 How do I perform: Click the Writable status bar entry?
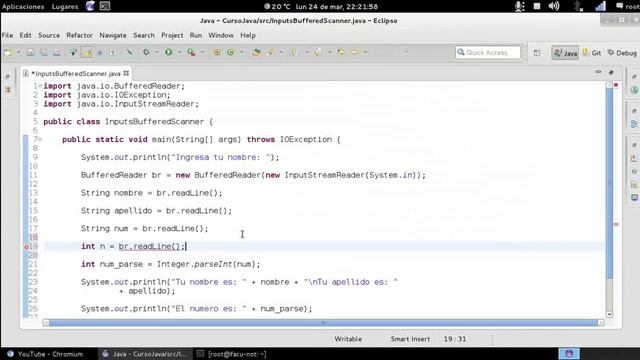(348, 339)
